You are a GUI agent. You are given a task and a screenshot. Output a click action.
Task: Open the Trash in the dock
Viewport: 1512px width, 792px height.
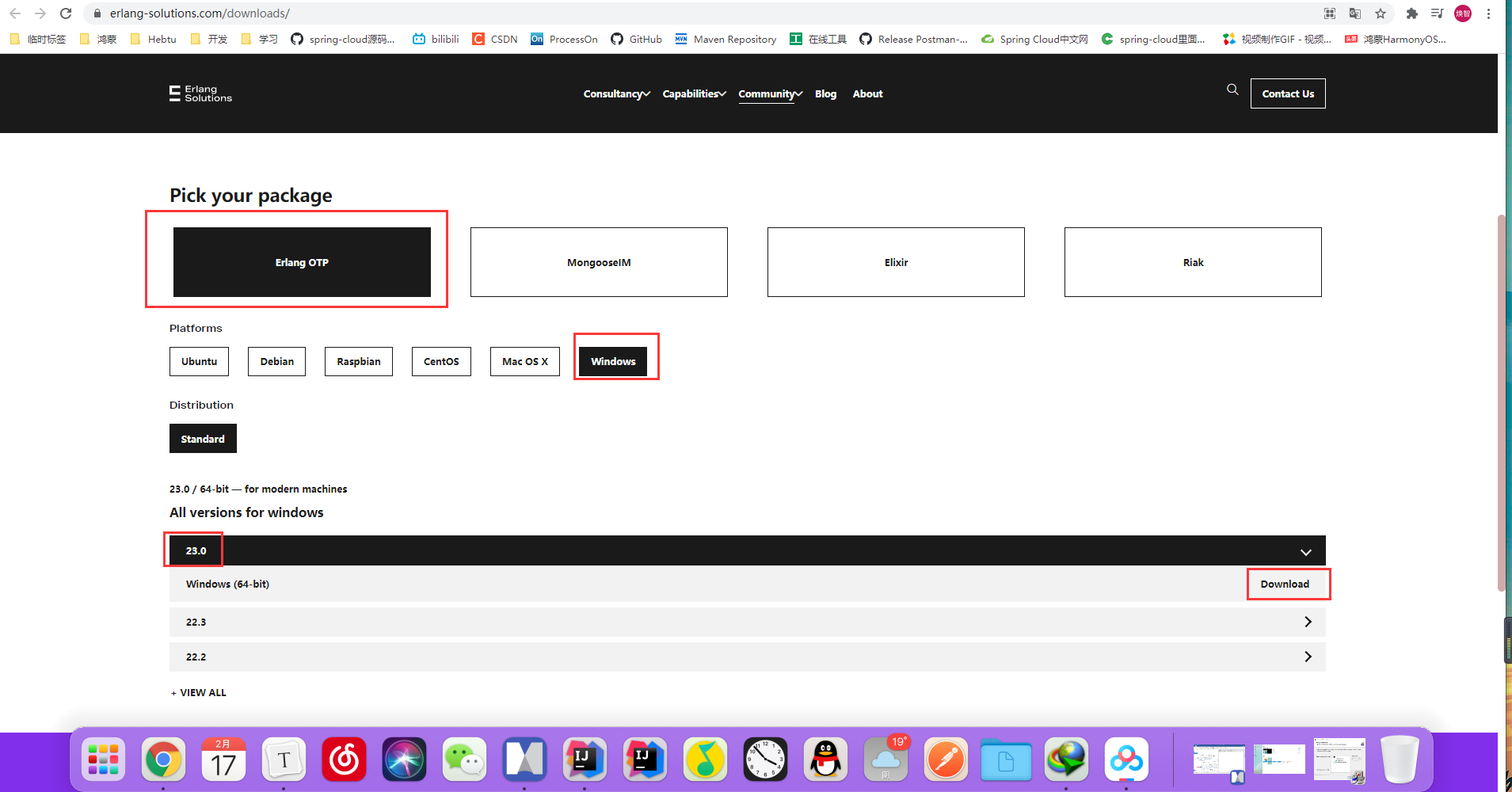(x=1400, y=760)
